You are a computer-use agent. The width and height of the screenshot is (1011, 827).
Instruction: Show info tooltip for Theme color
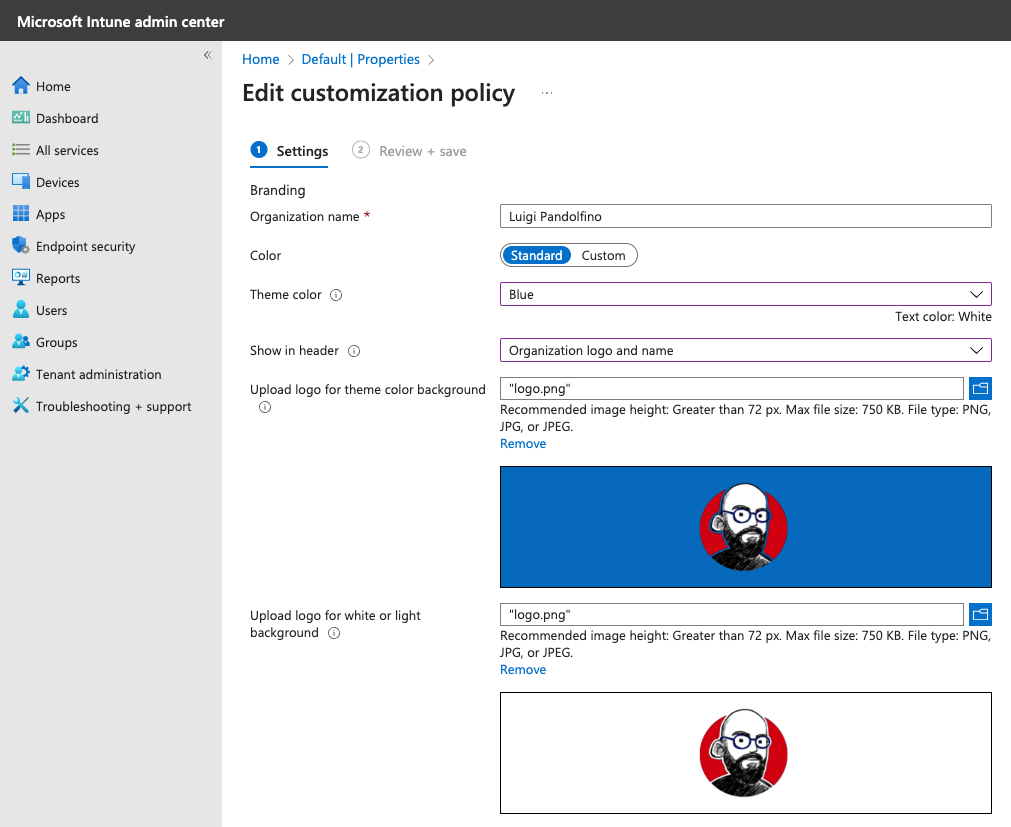(336, 295)
